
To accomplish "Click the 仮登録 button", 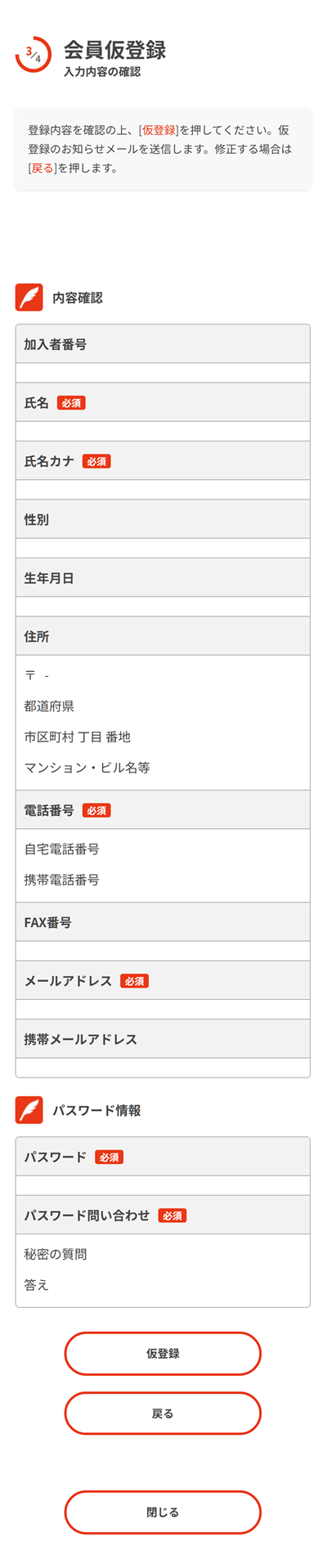I will [x=163, y=1354].
